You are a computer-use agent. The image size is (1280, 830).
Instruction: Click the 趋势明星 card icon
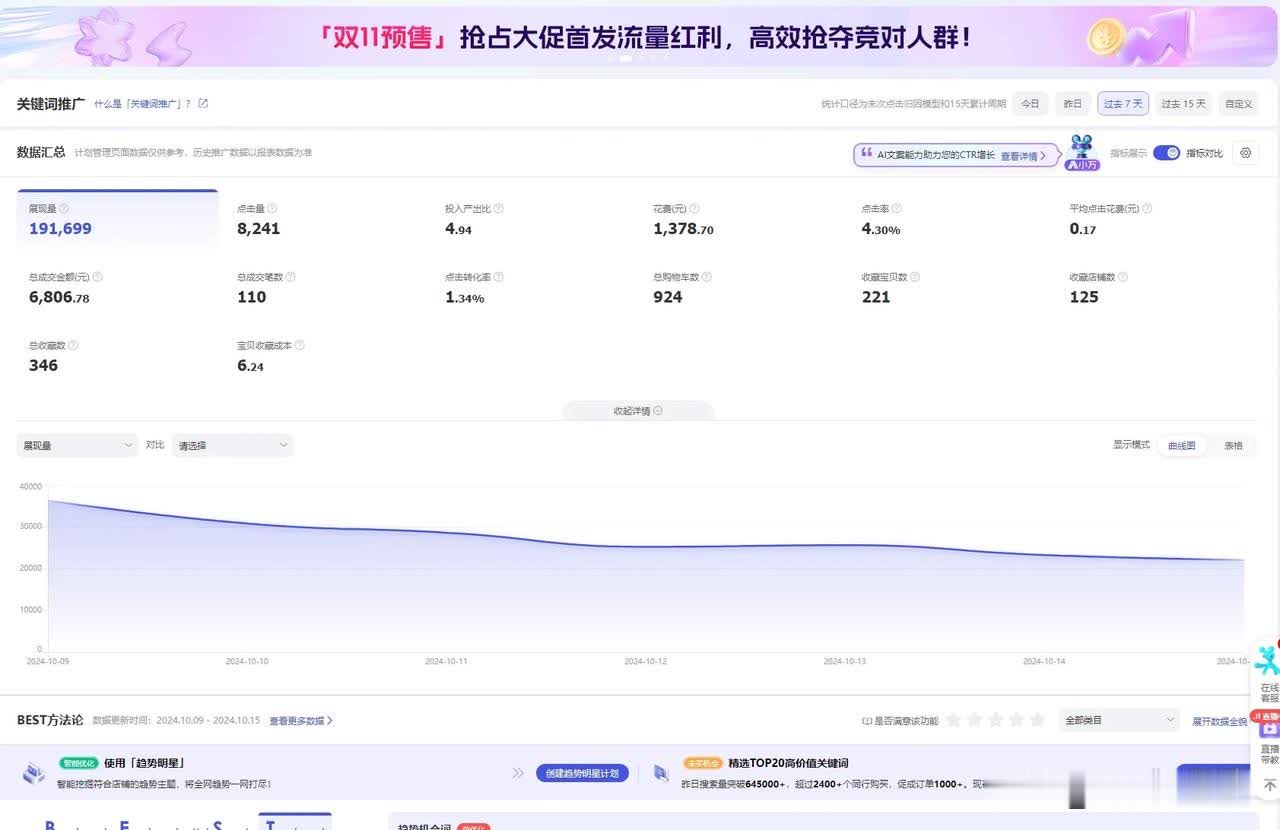pyautogui.click(x=34, y=772)
